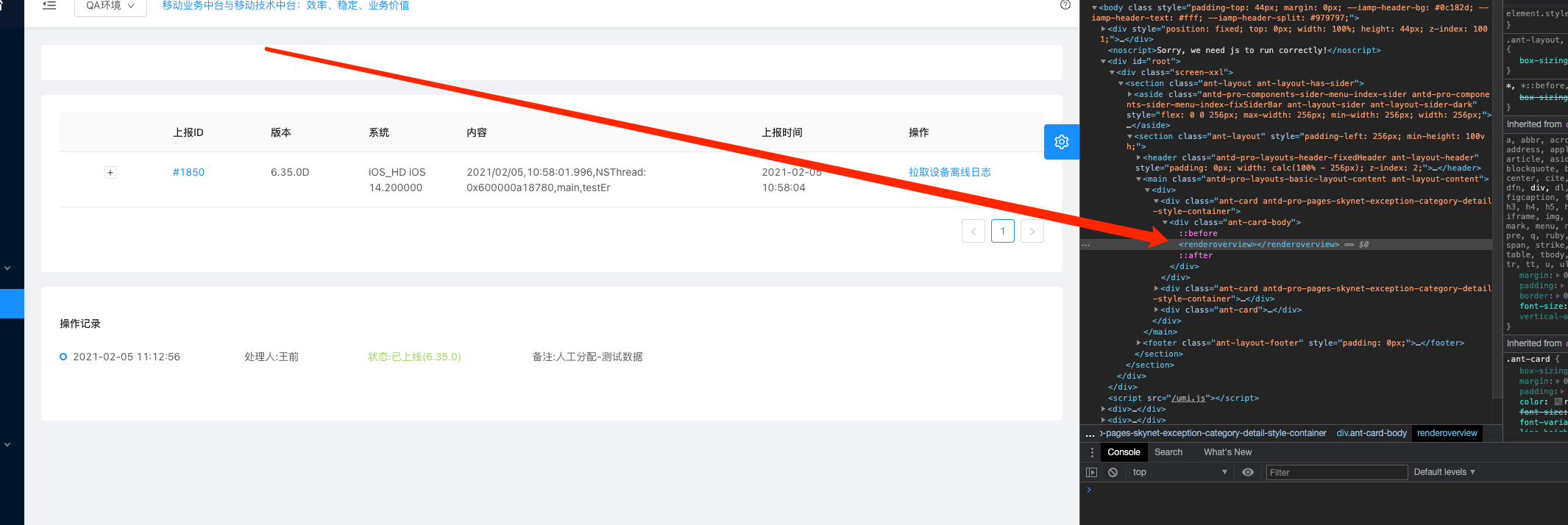Open the Default levels dropdown
The height and width of the screenshot is (525, 1568).
[1444, 472]
